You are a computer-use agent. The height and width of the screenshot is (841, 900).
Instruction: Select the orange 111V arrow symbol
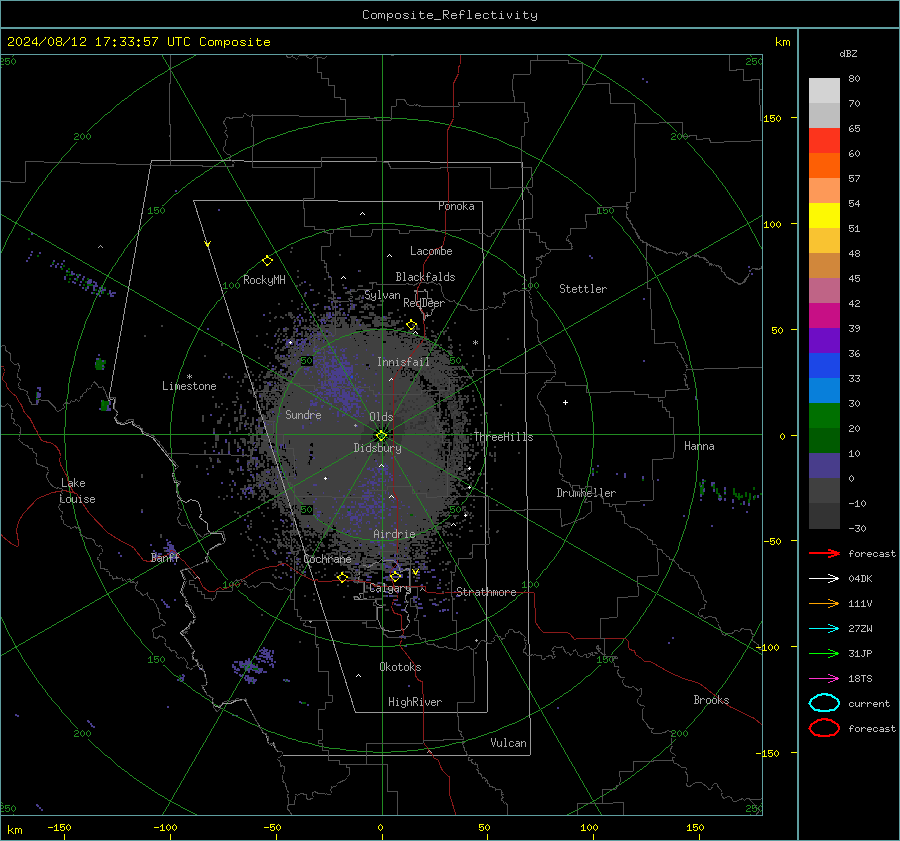click(824, 603)
